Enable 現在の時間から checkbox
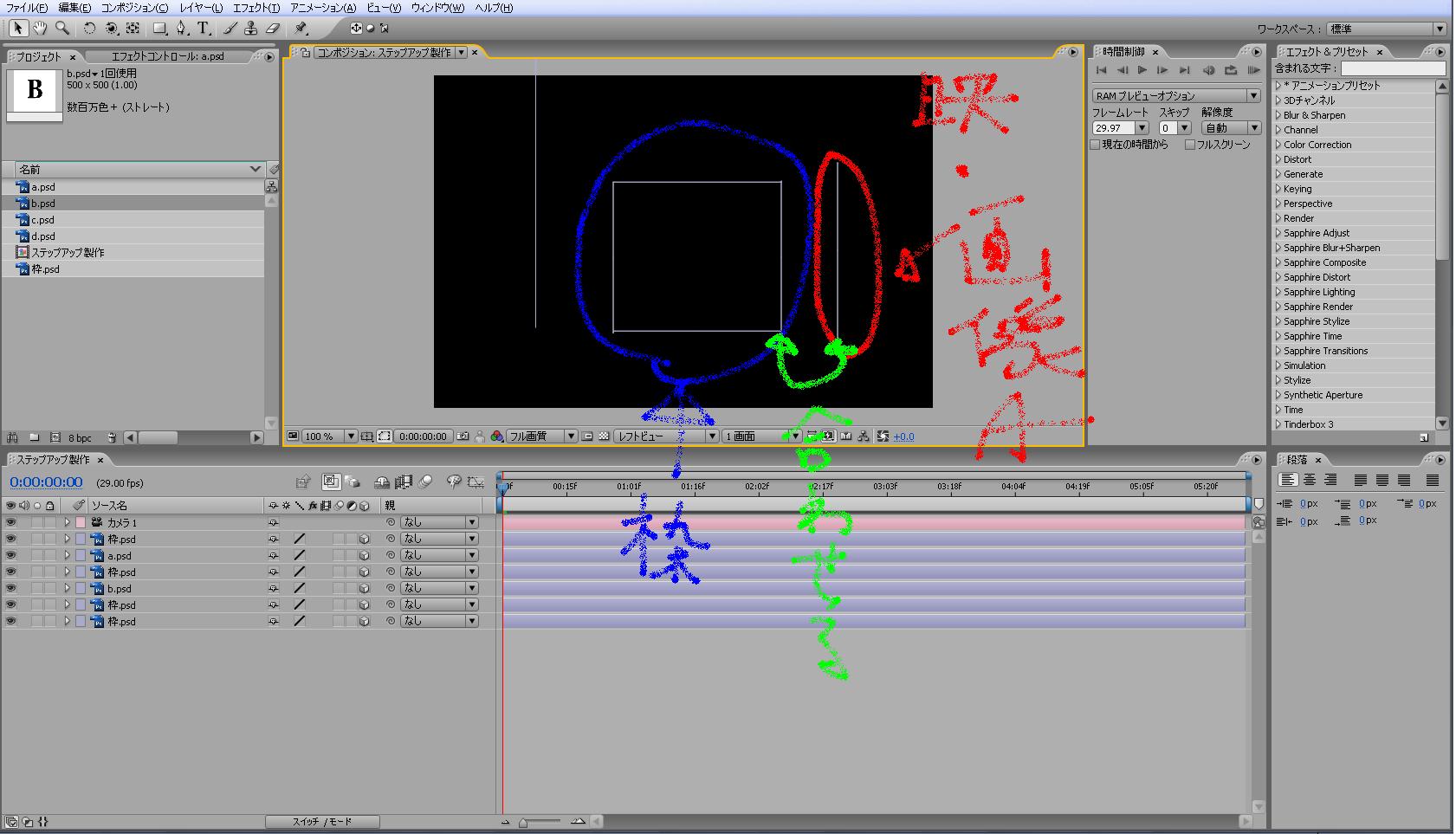The image size is (1456, 834). coord(1095,145)
